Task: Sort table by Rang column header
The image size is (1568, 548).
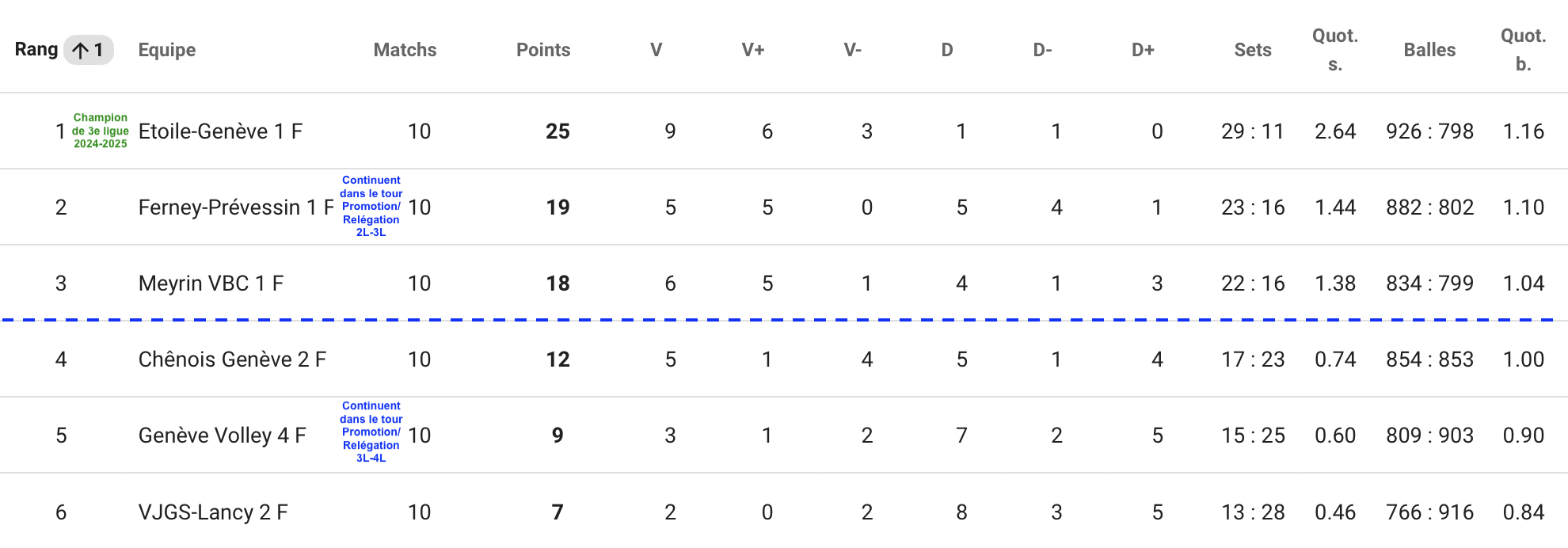Action: 36,50
